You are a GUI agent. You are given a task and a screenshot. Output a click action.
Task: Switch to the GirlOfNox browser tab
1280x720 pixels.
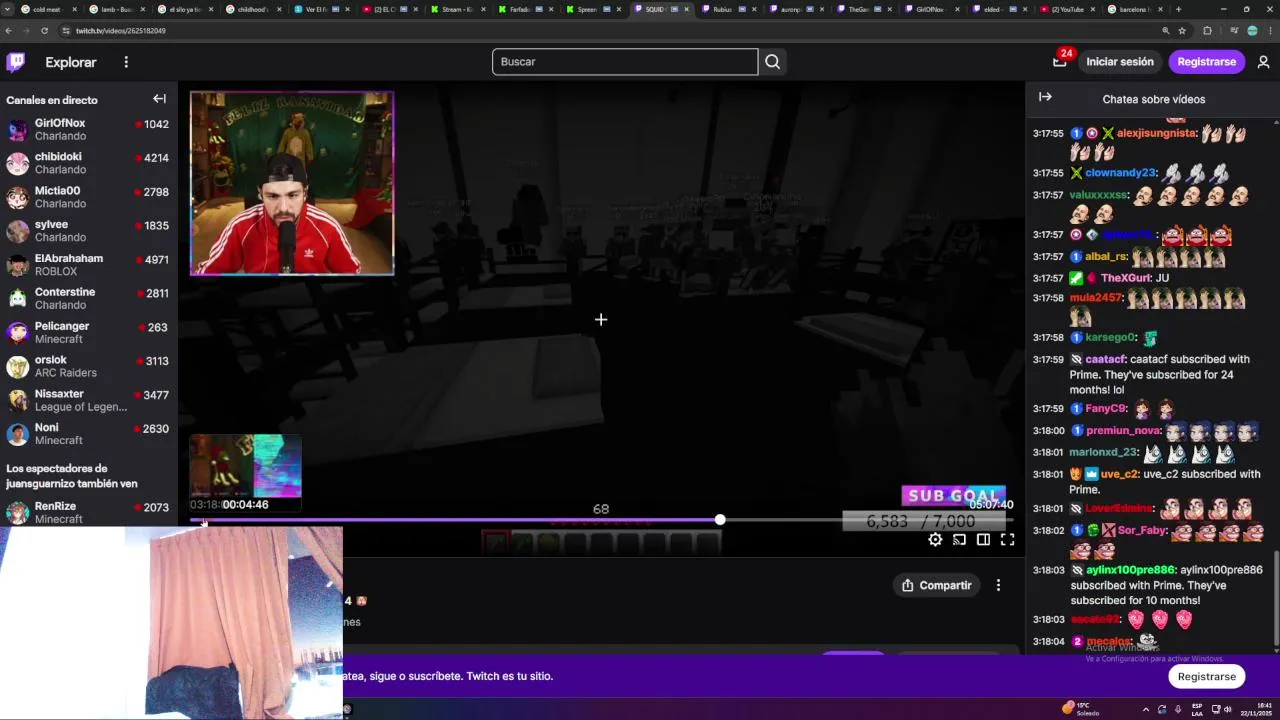point(930,9)
